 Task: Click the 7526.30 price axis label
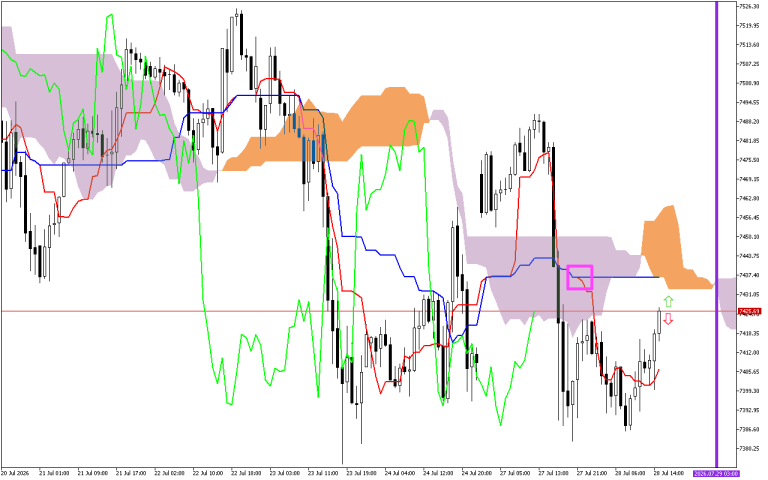749,6
